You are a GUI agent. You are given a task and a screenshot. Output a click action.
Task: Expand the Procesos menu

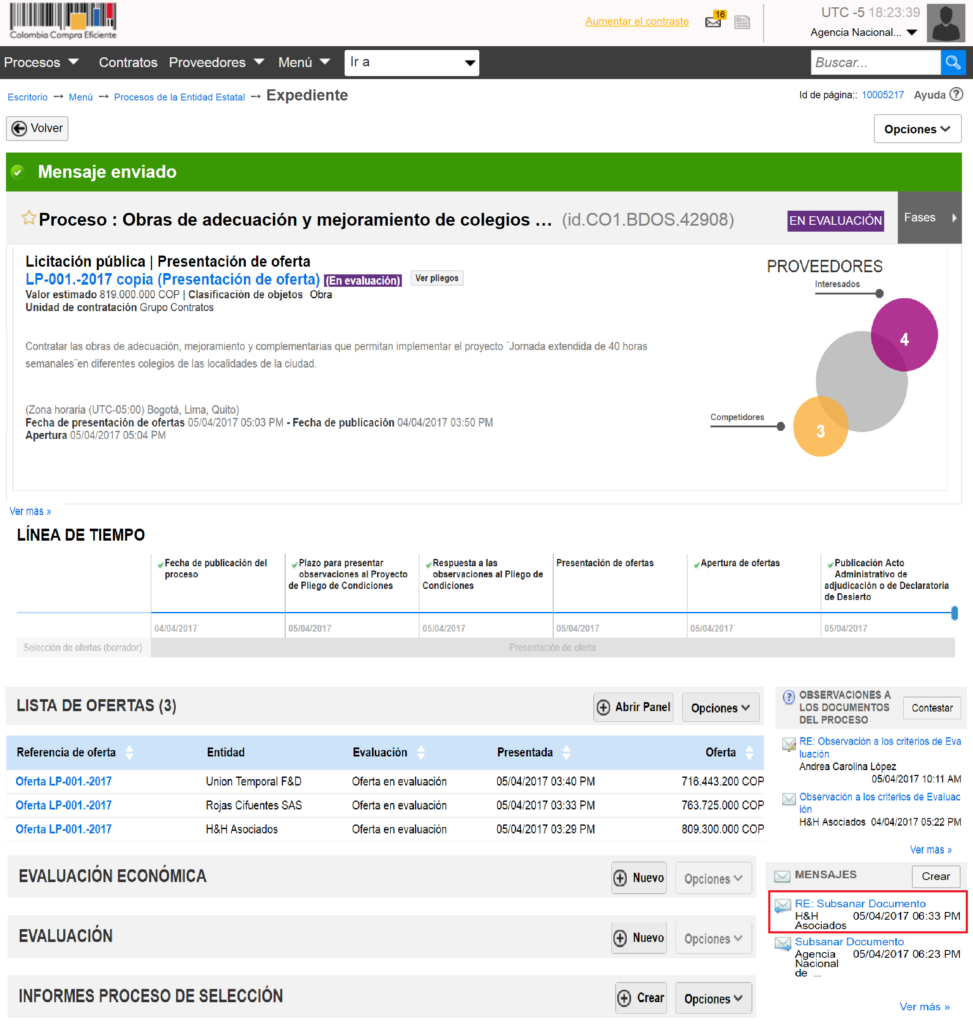click(x=42, y=62)
